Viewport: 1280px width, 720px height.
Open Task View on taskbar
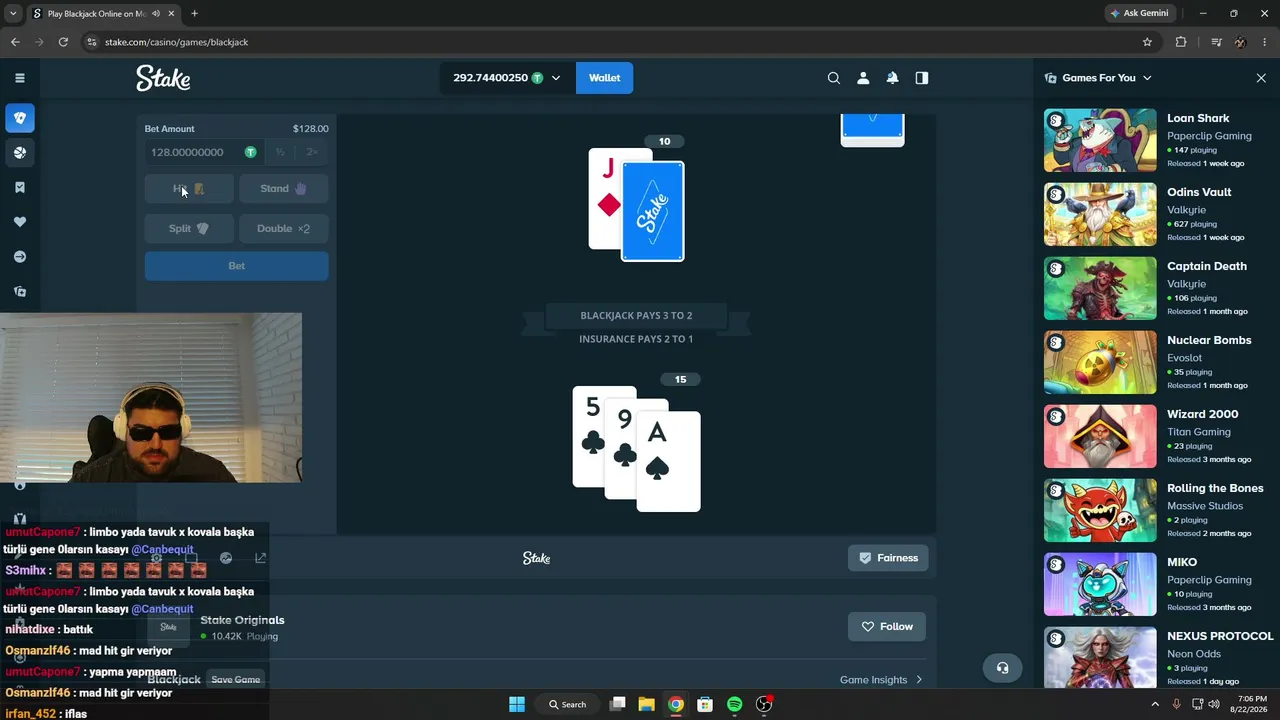617,704
